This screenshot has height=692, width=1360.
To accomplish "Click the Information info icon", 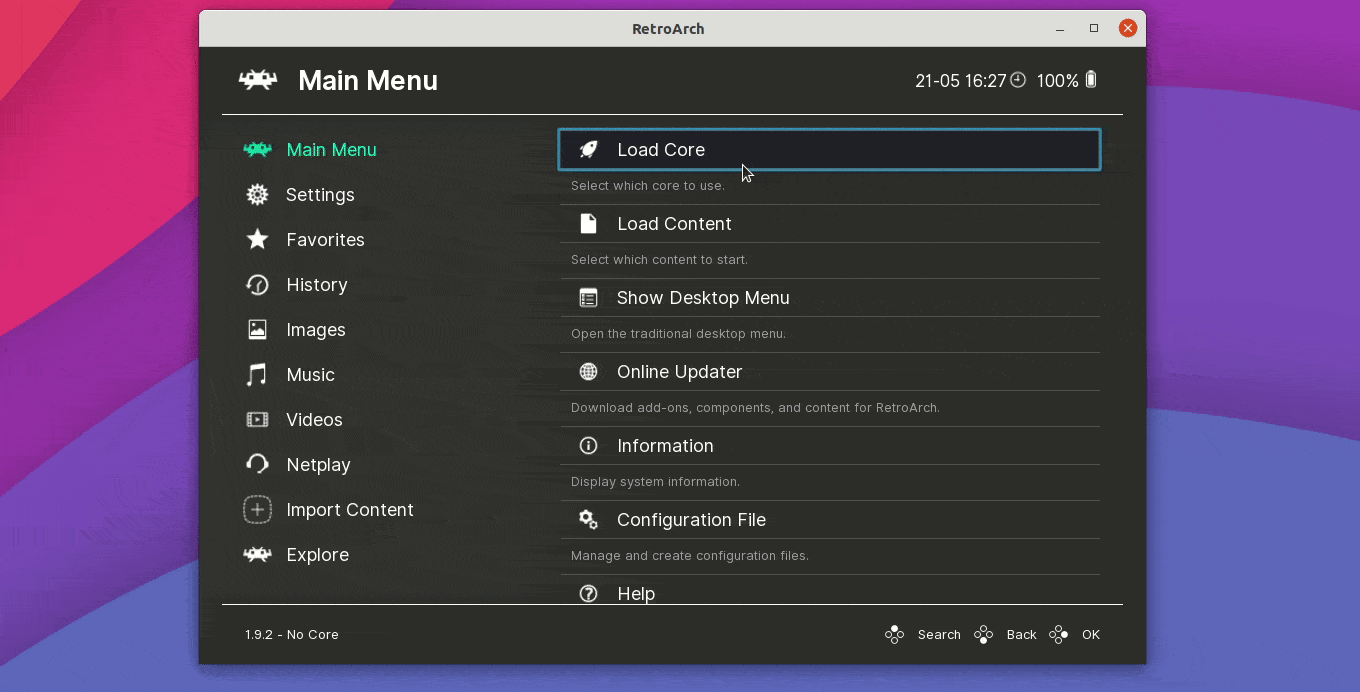I will tap(588, 445).
